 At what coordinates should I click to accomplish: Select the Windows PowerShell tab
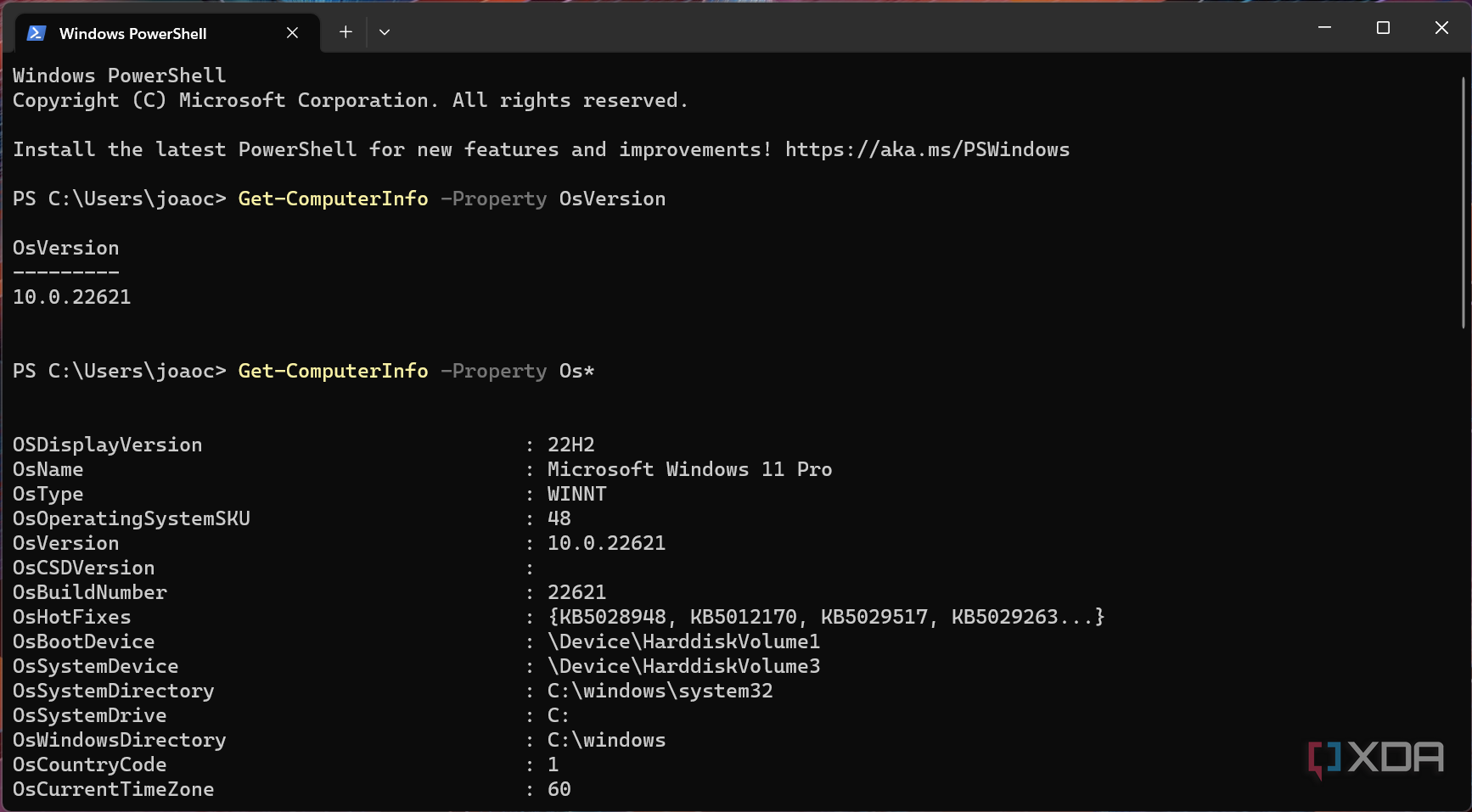pyautogui.click(x=167, y=33)
